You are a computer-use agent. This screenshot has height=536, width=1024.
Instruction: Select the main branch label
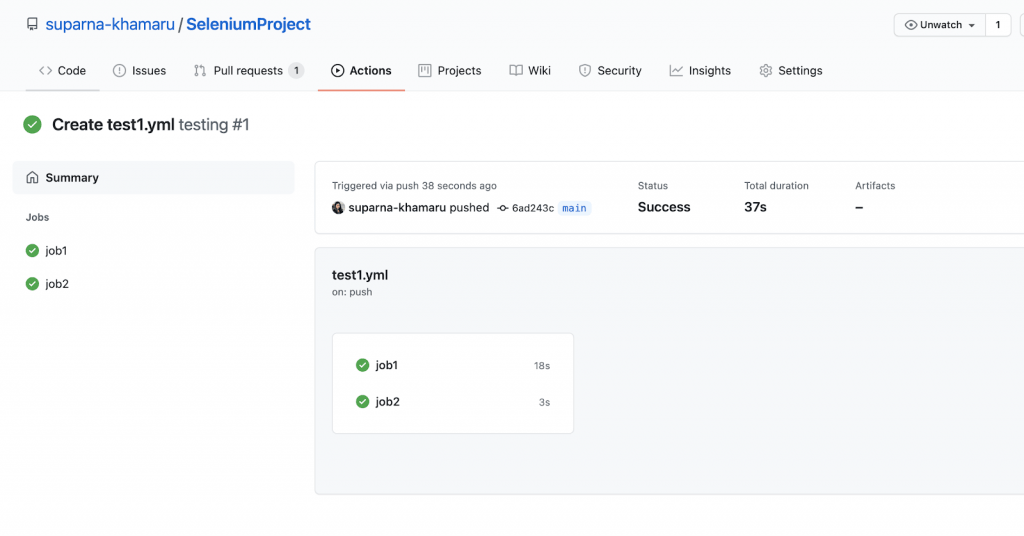click(574, 208)
